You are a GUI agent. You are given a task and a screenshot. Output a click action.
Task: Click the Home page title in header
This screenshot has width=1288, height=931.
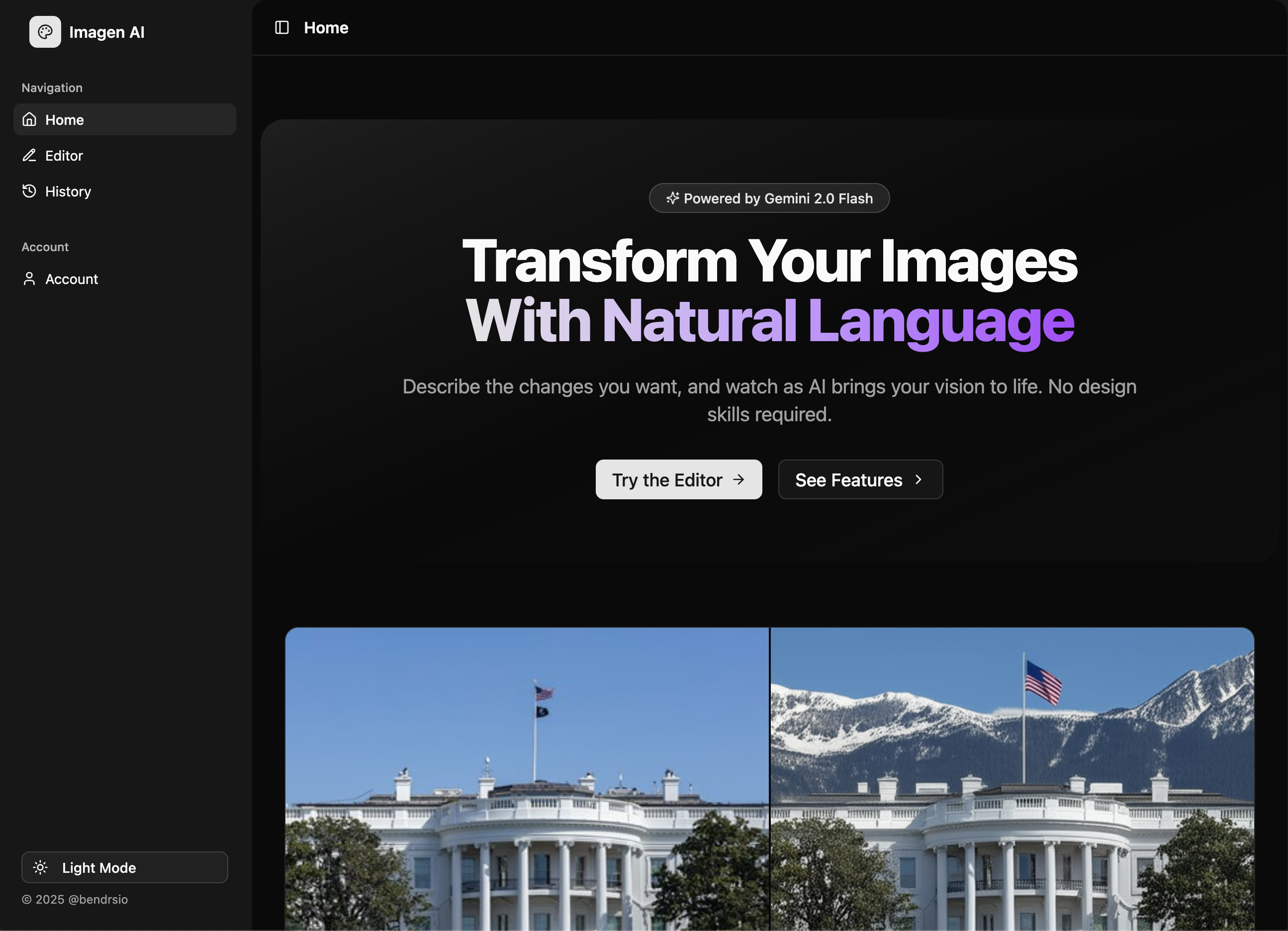coord(326,28)
